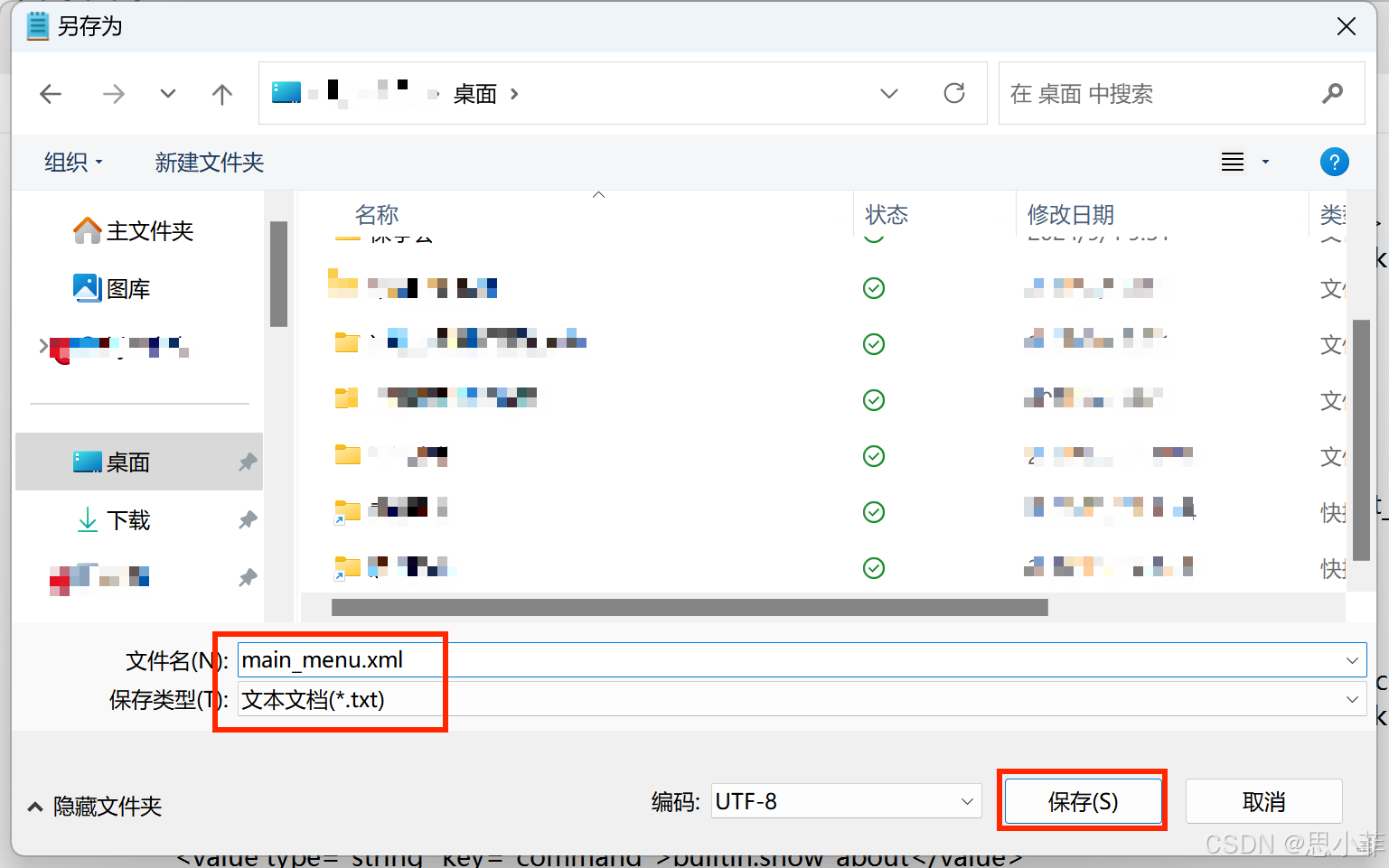Click the 保存(S) button
This screenshot has width=1389, height=868.
1083,801
